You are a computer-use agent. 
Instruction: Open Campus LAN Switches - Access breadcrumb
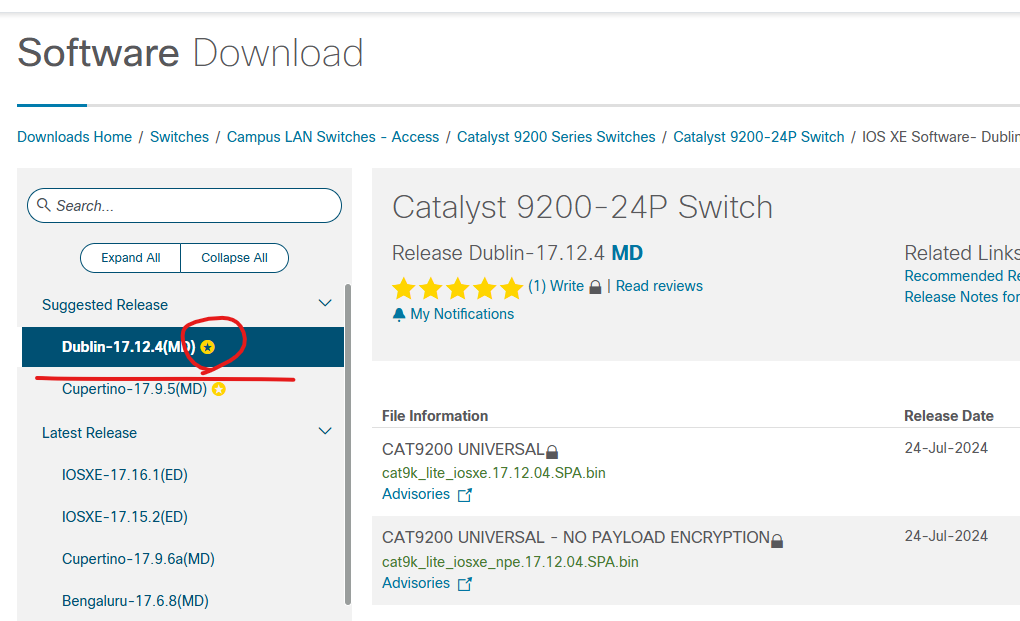pyautogui.click(x=333, y=137)
